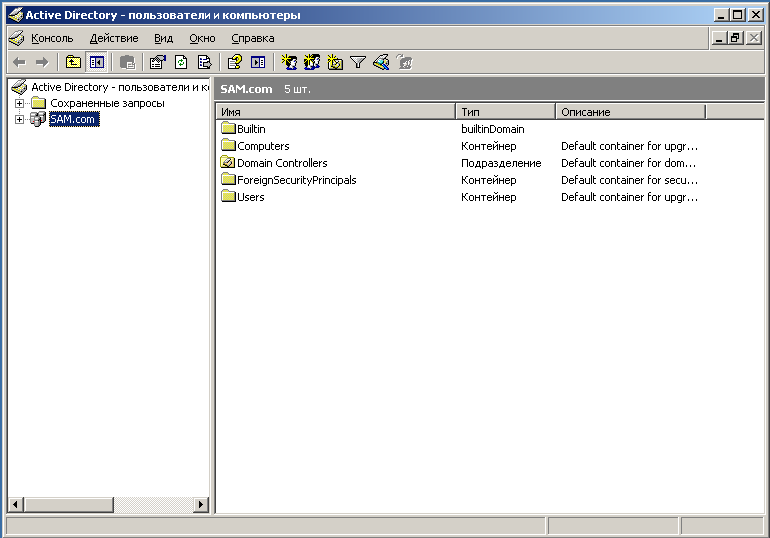
Task: Sort by the Тип column header
Action: (505, 112)
